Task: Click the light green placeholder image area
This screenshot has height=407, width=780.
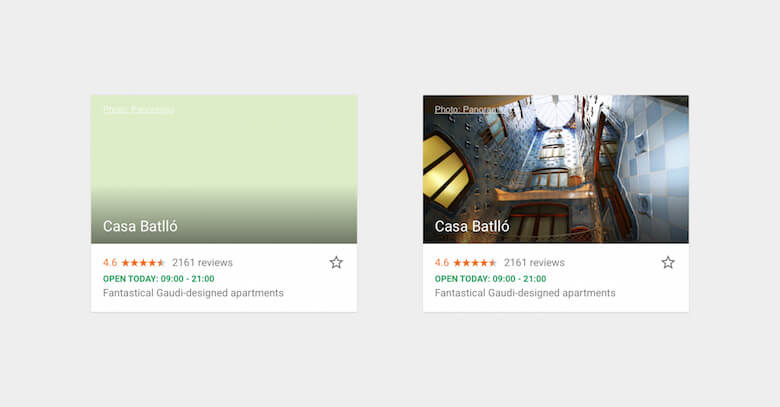Action: pyautogui.click(x=224, y=169)
